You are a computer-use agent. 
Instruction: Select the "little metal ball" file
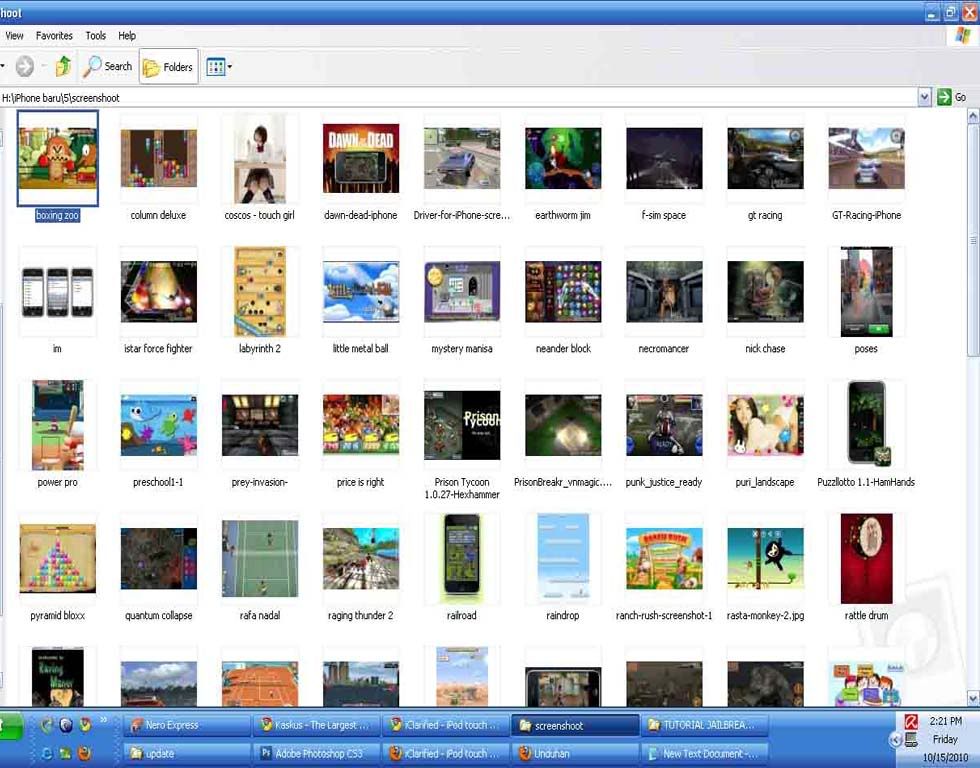tap(361, 301)
